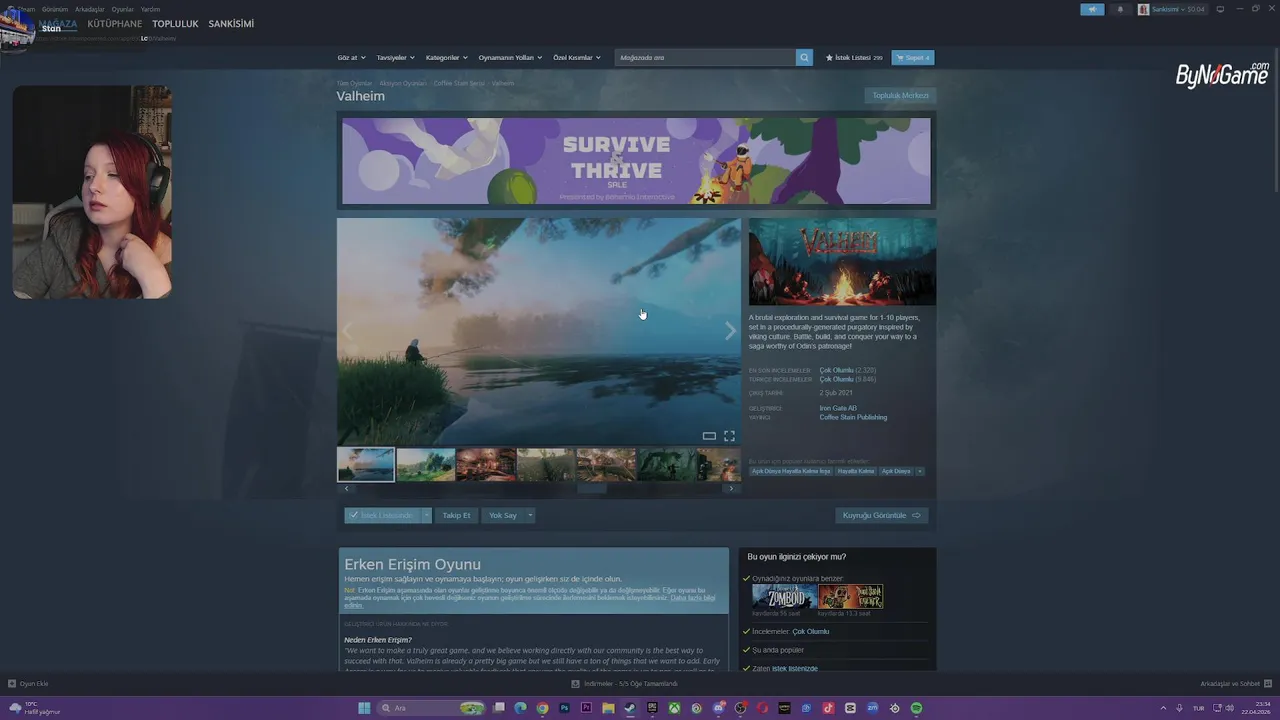Show previous screenshot with left arrow
The image size is (1280, 720).
point(348,332)
